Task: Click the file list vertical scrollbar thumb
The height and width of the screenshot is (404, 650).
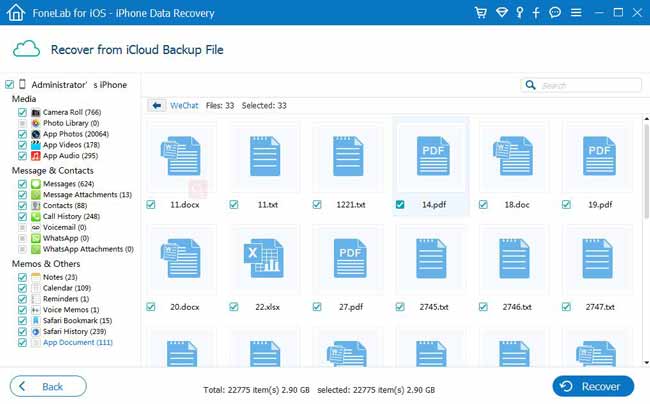Action: [x=647, y=170]
